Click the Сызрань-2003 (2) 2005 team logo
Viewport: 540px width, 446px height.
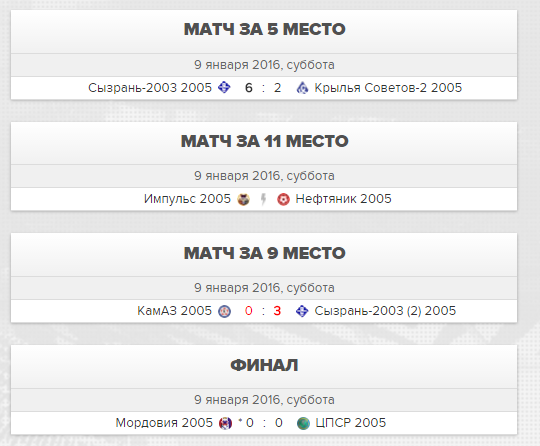(x=302, y=311)
